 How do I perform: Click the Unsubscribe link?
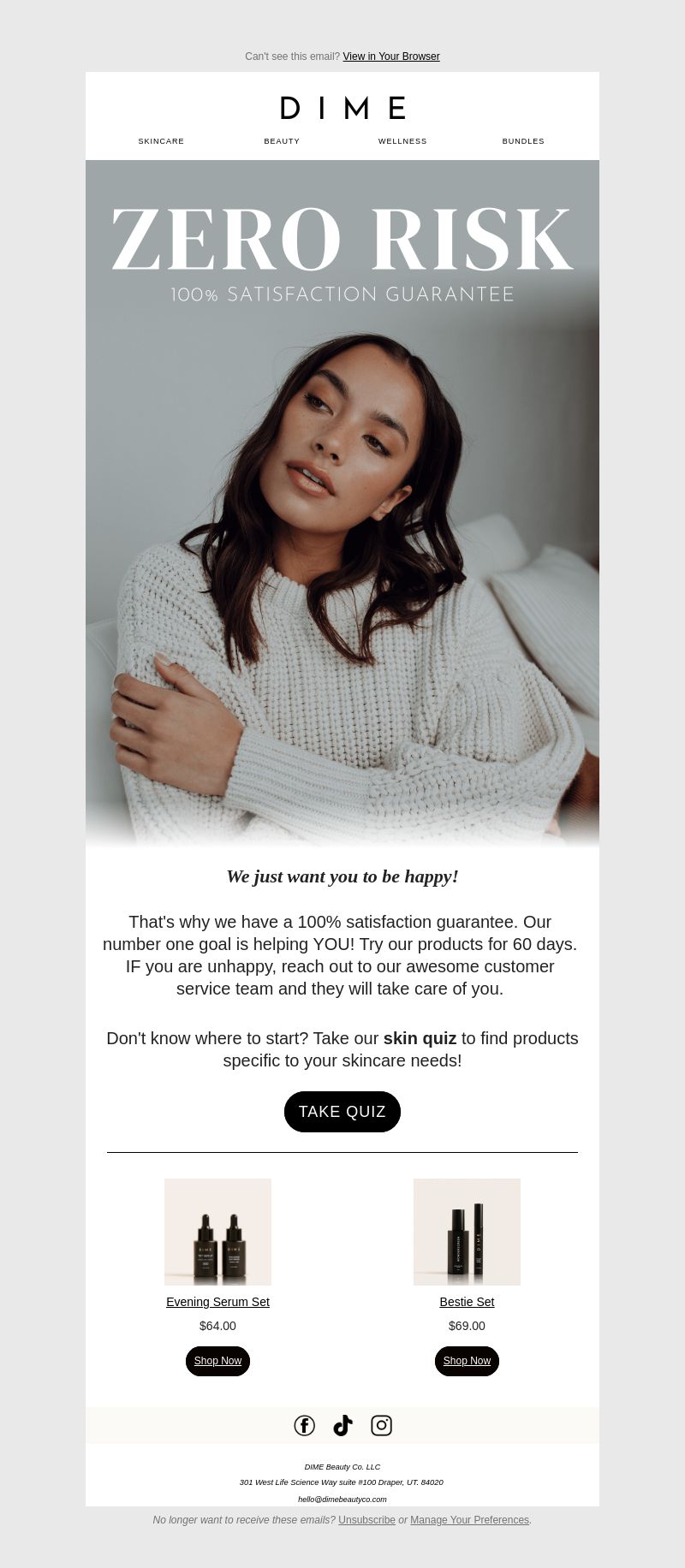coord(366,1520)
